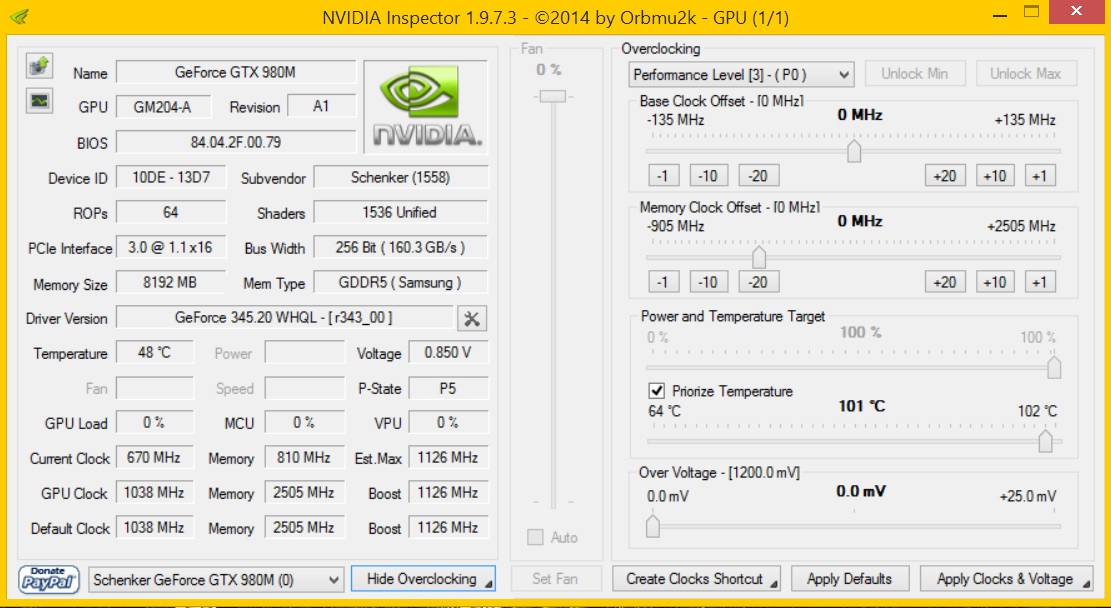This screenshot has width=1111, height=608.
Task: Click +10 under Memory Clock Offset
Action: (995, 282)
